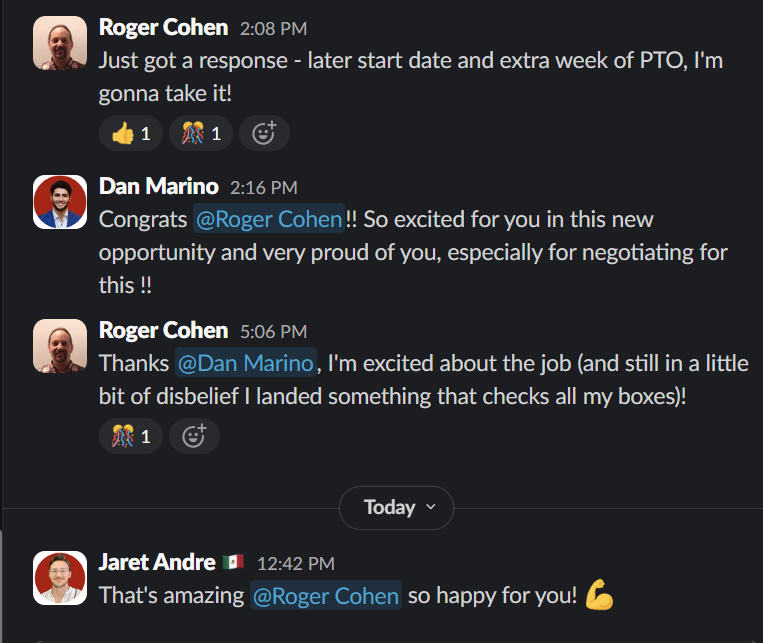Click Jaret Andre's name in message header
763x643 pixels.
click(155, 563)
